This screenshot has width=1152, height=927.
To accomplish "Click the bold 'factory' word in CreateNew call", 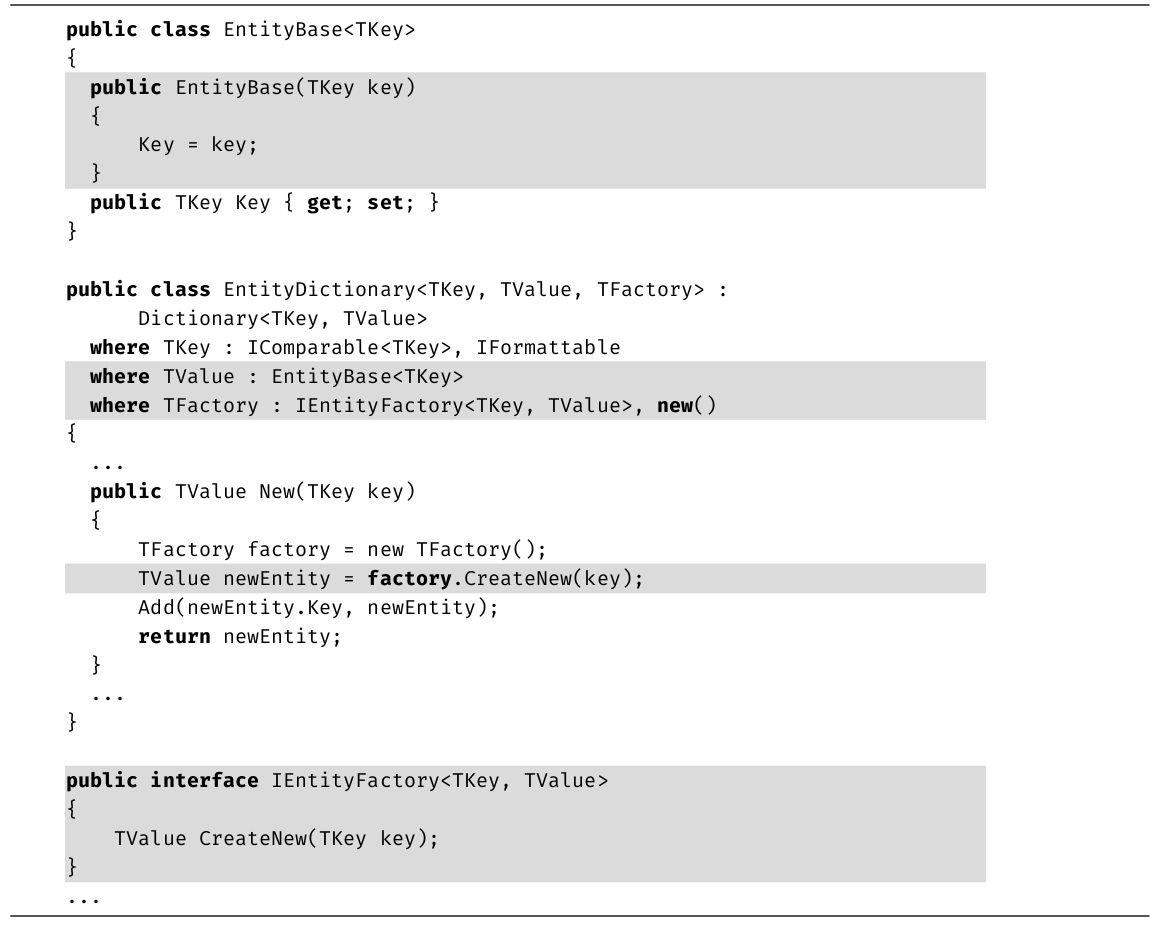I will point(409,579).
